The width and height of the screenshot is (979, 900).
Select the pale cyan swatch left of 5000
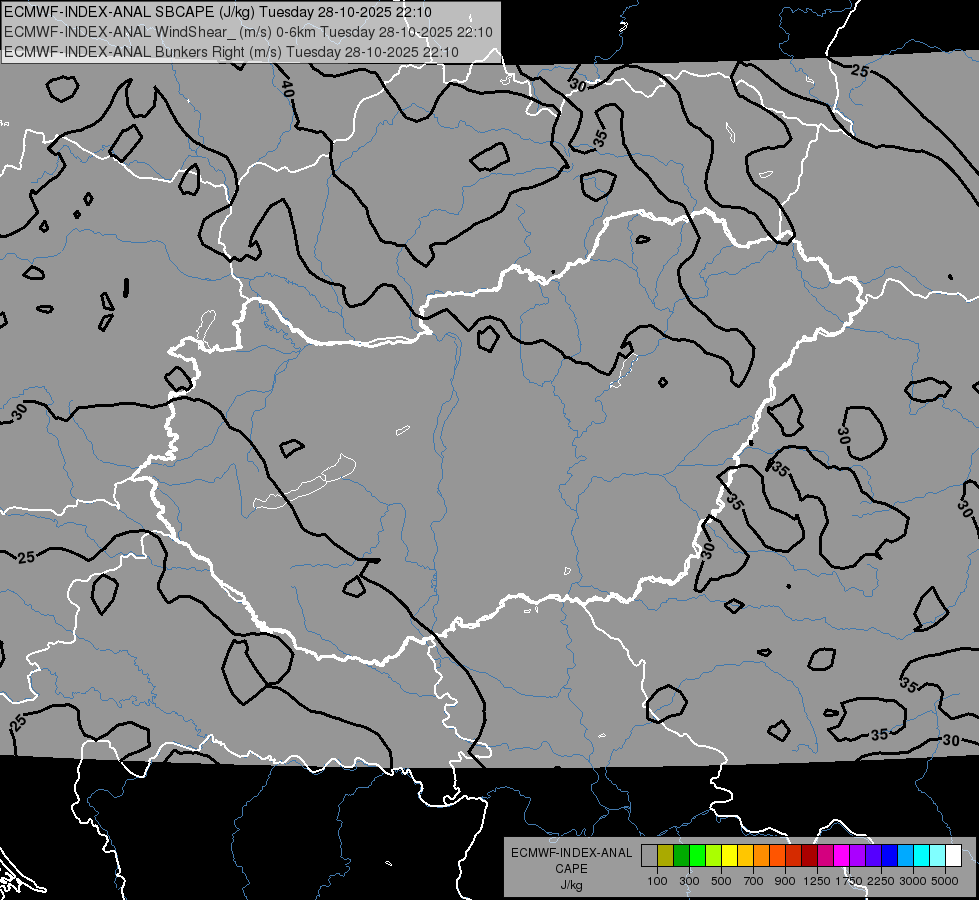938,856
